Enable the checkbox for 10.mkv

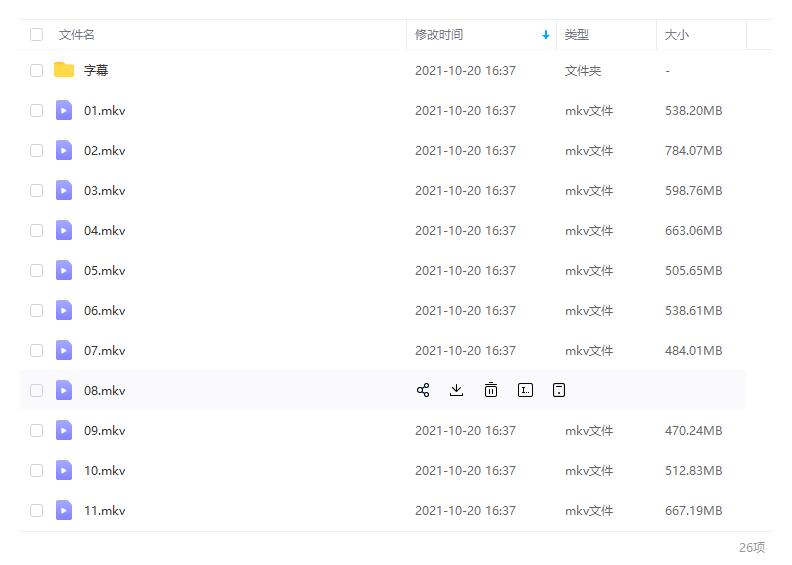click(x=36, y=470)
